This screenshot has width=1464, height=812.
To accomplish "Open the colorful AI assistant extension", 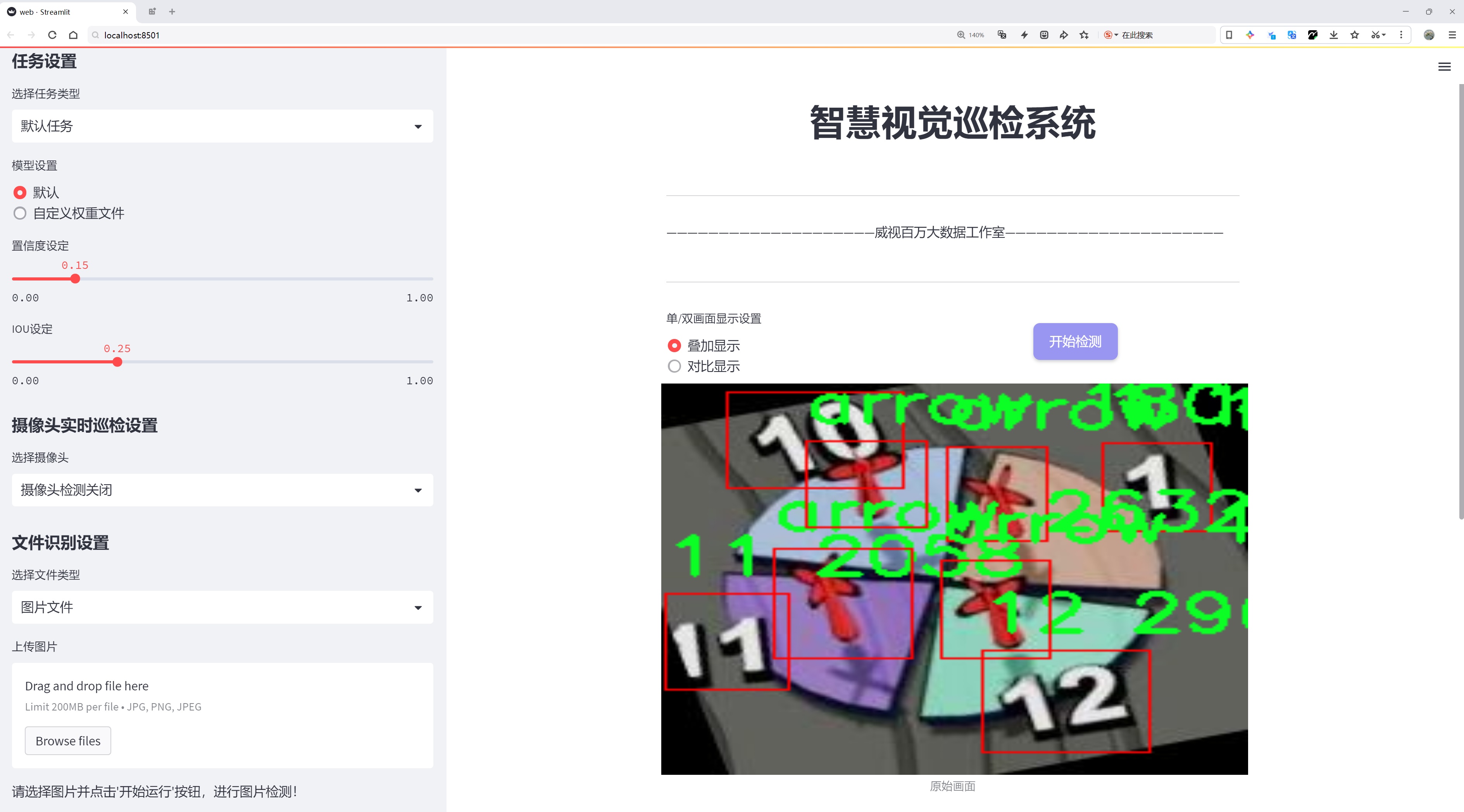I will click(x=1250, y=34).
